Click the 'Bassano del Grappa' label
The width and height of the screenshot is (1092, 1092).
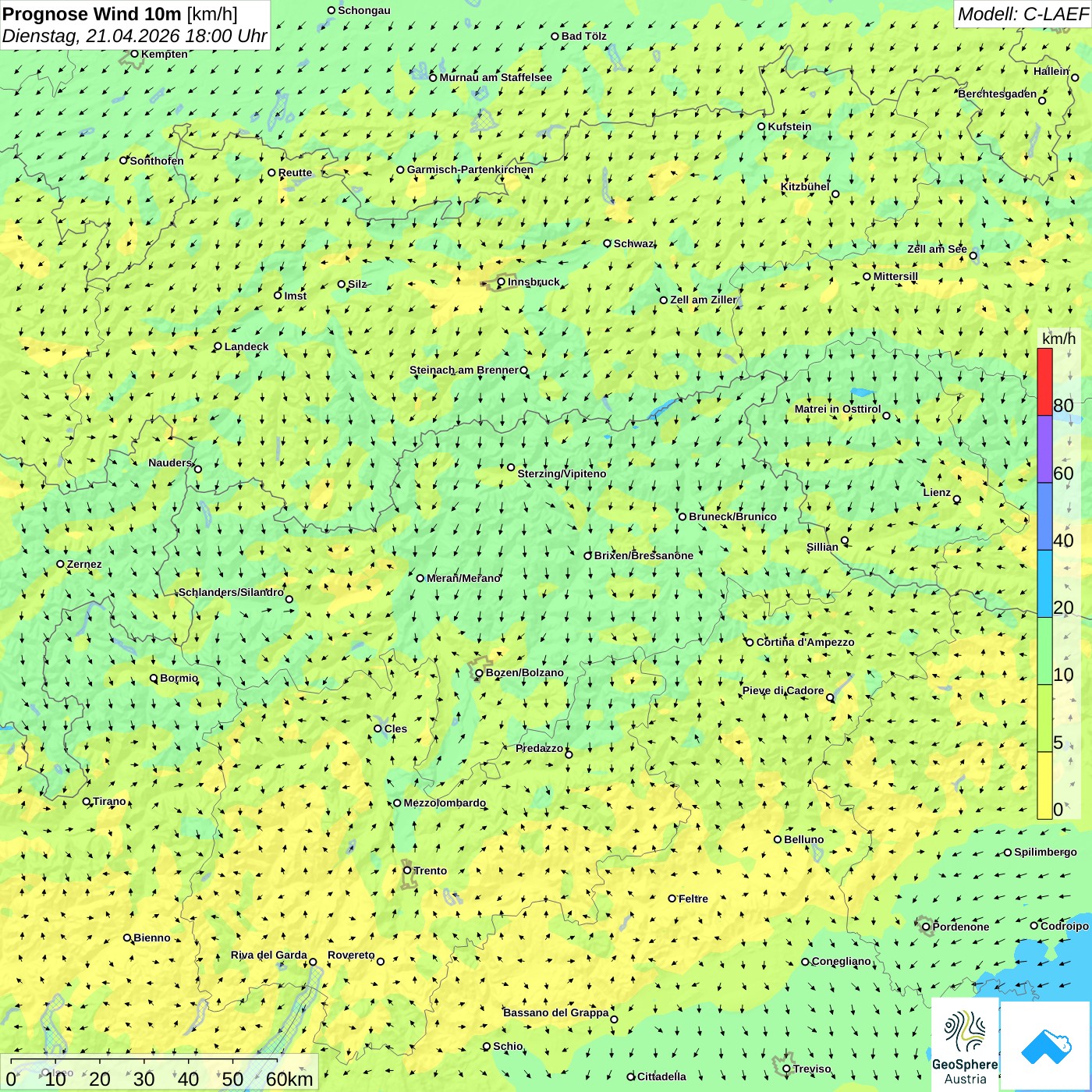point(556,1012)
